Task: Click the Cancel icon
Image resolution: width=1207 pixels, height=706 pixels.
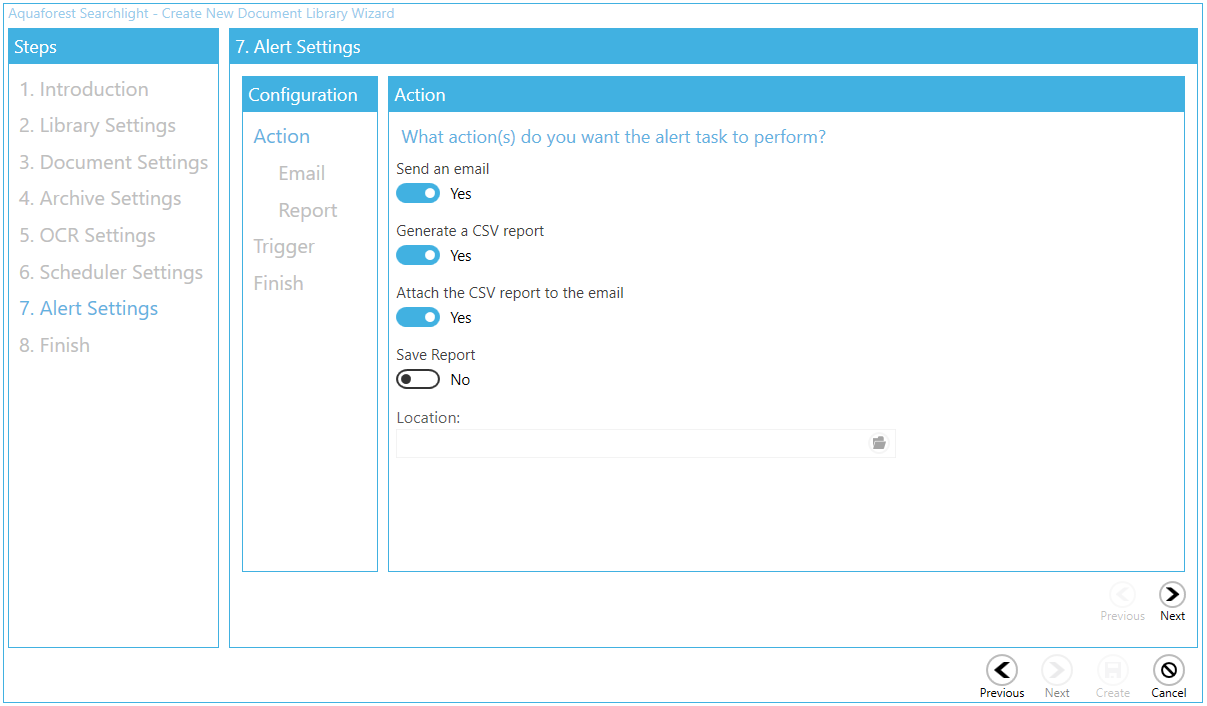Action: pos(1168,670)
